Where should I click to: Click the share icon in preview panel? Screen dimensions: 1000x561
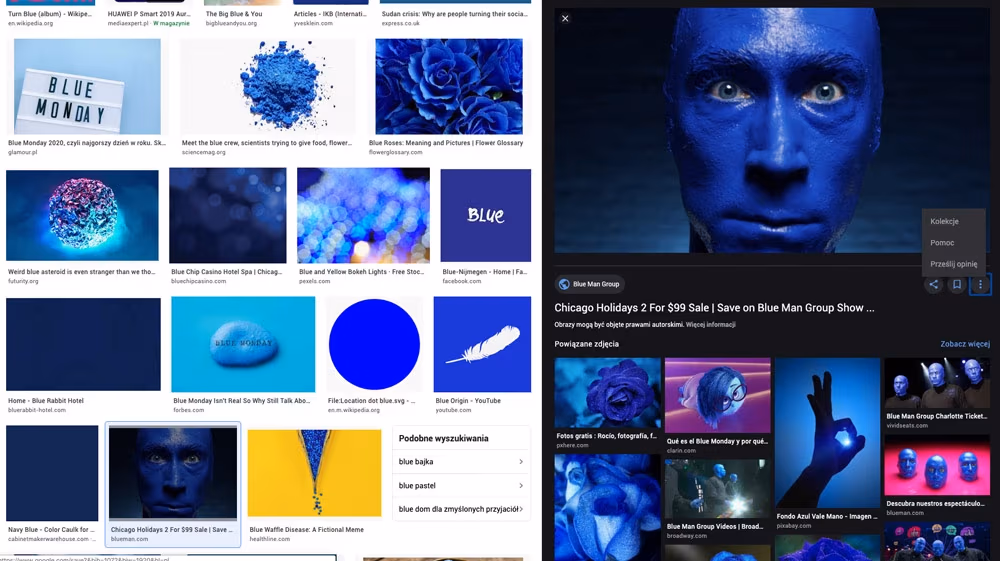[x=934, y=285]
